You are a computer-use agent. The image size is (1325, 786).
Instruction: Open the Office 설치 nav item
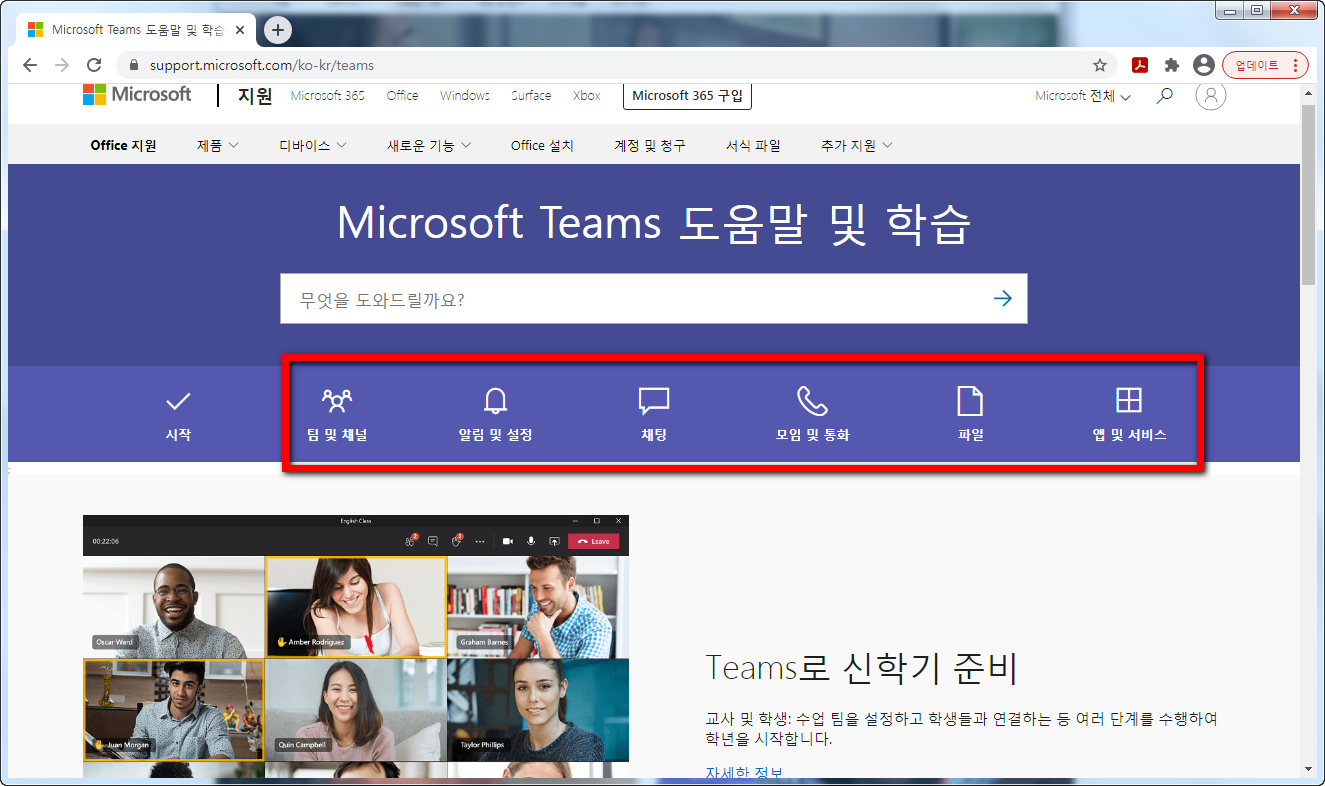point(542,145)
